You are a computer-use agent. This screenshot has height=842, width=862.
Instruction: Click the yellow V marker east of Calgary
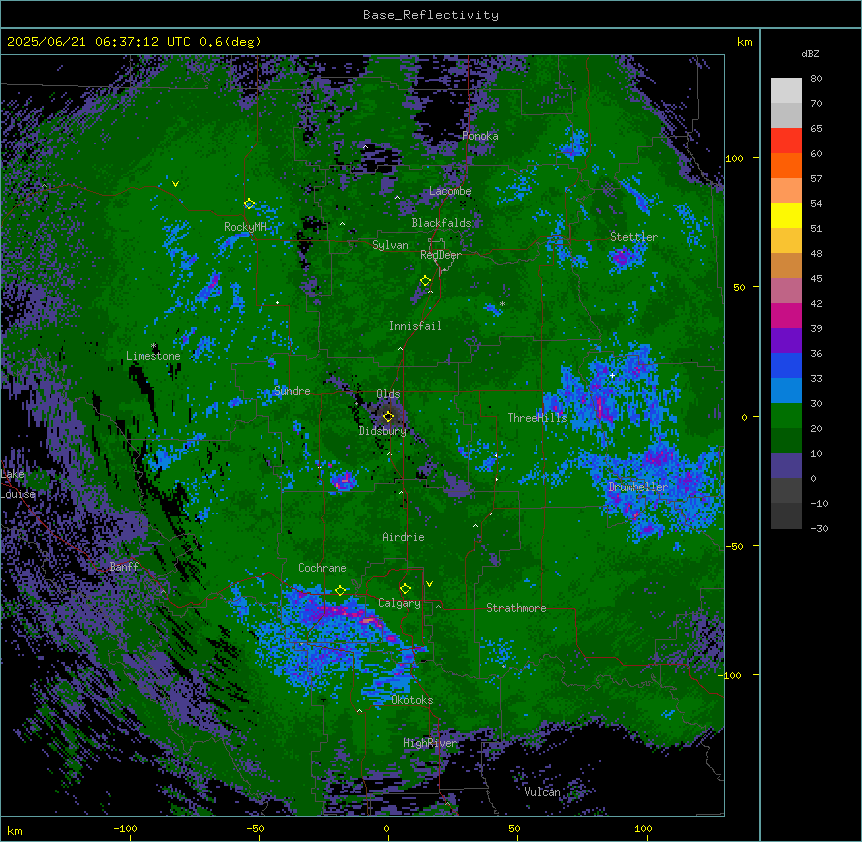[429, 584]
